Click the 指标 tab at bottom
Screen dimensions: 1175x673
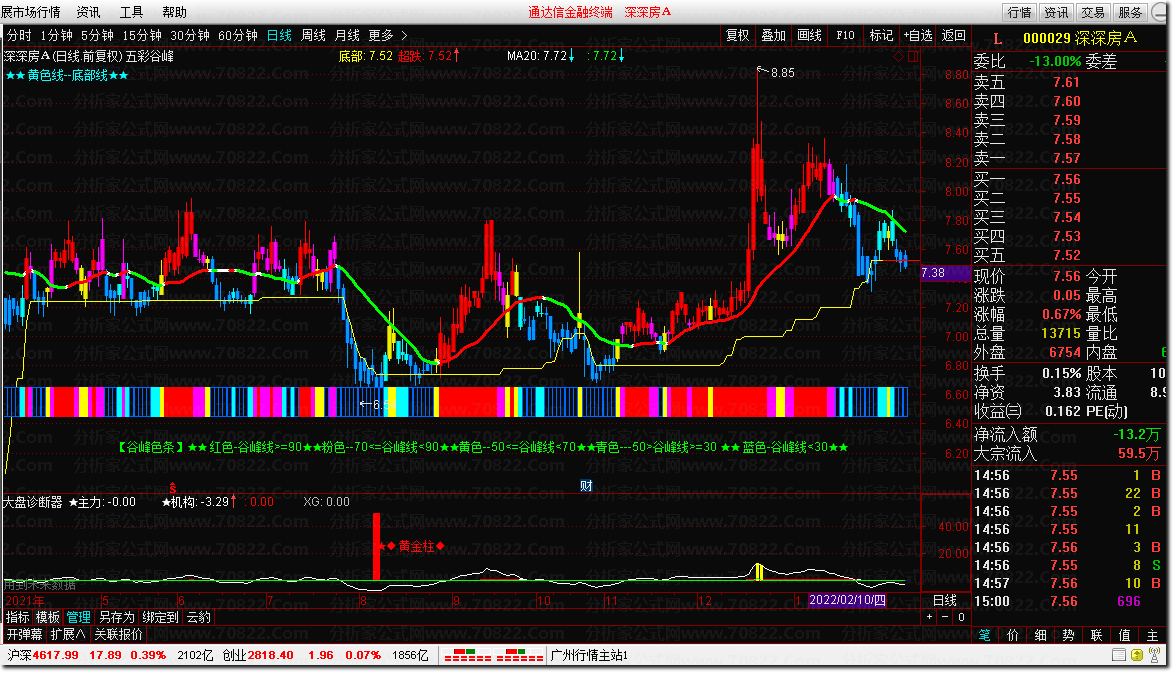(x=17, y=617)
